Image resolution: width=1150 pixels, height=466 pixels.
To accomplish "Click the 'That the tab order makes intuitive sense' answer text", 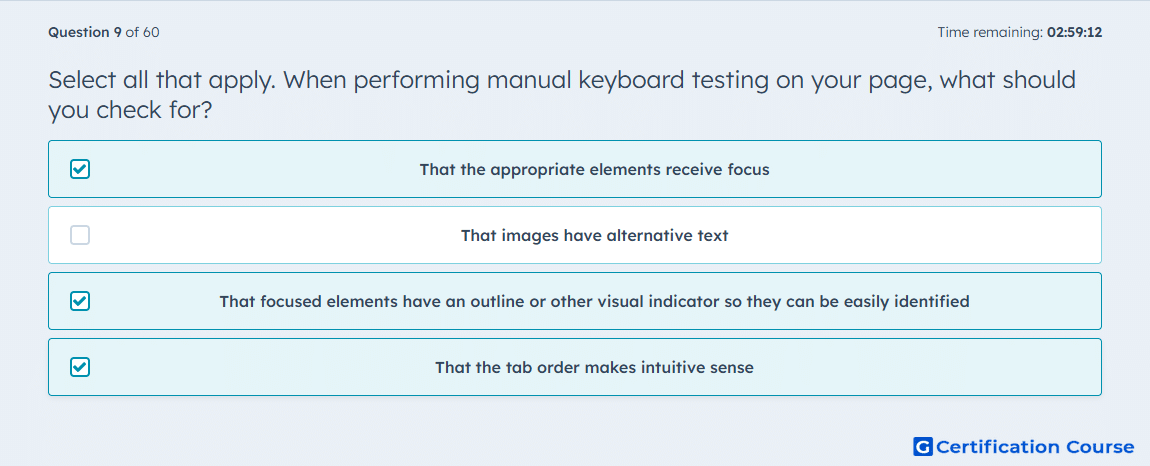I will 594,367.
